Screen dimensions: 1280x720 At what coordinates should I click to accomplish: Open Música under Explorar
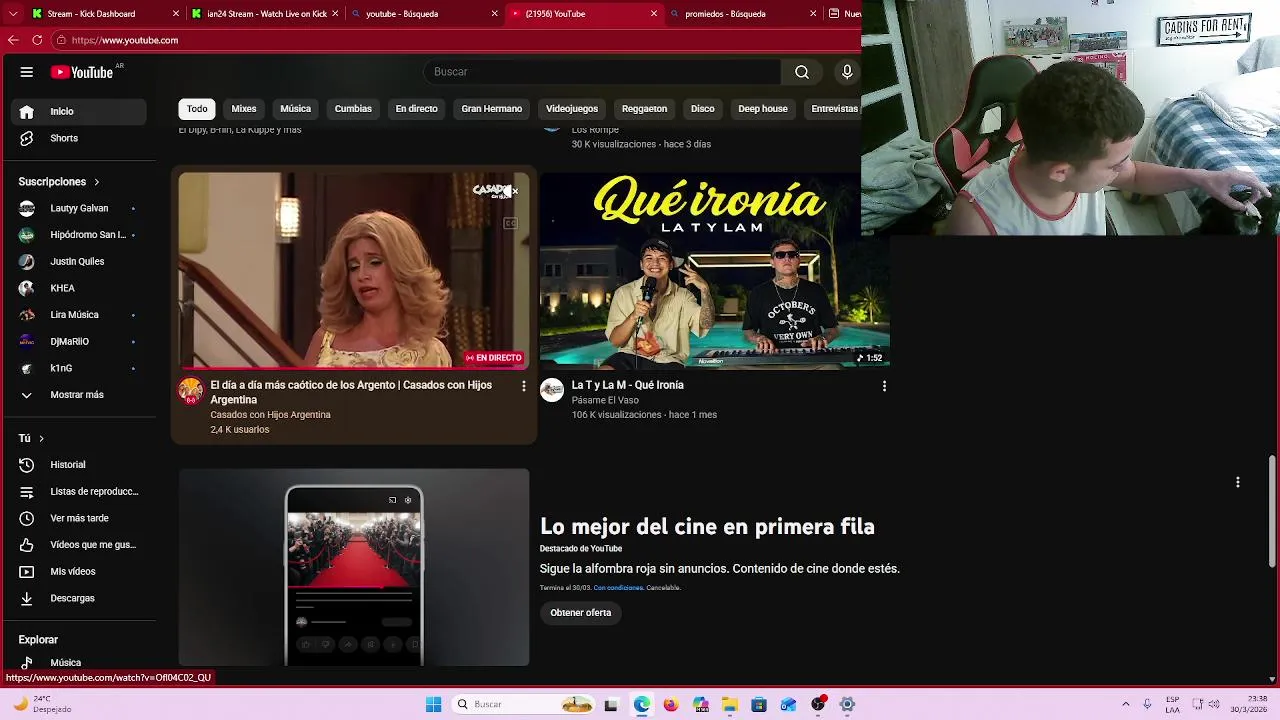click(79, 662)
